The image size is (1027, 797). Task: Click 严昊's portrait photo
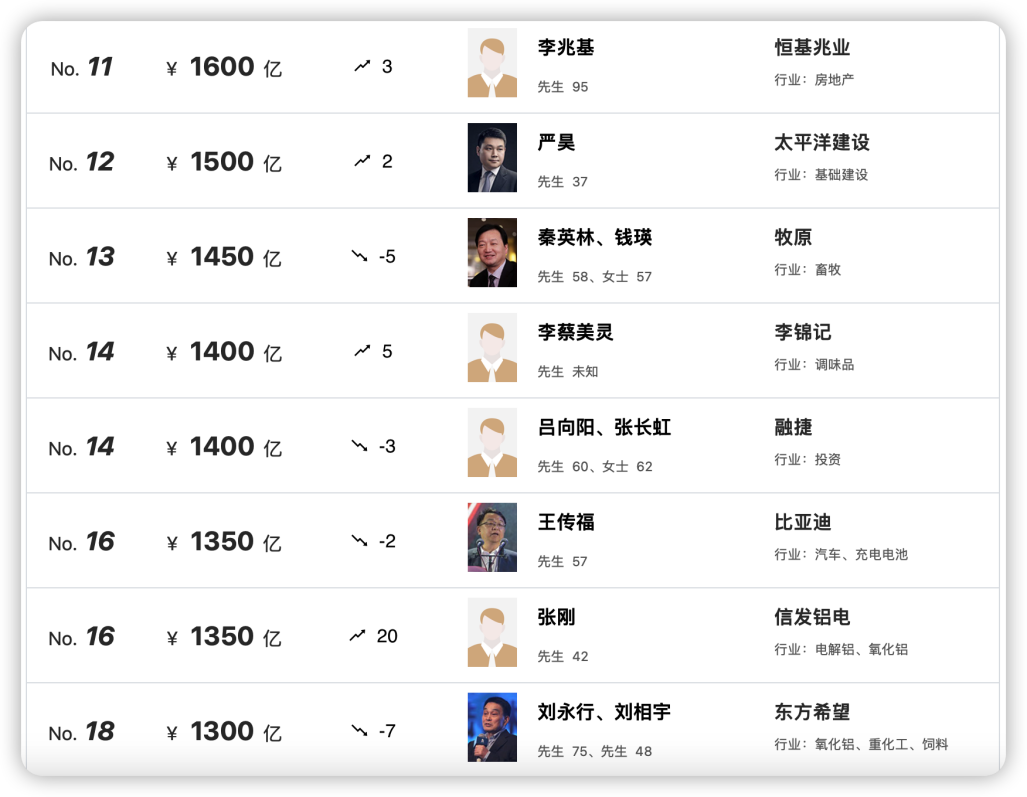492,159
